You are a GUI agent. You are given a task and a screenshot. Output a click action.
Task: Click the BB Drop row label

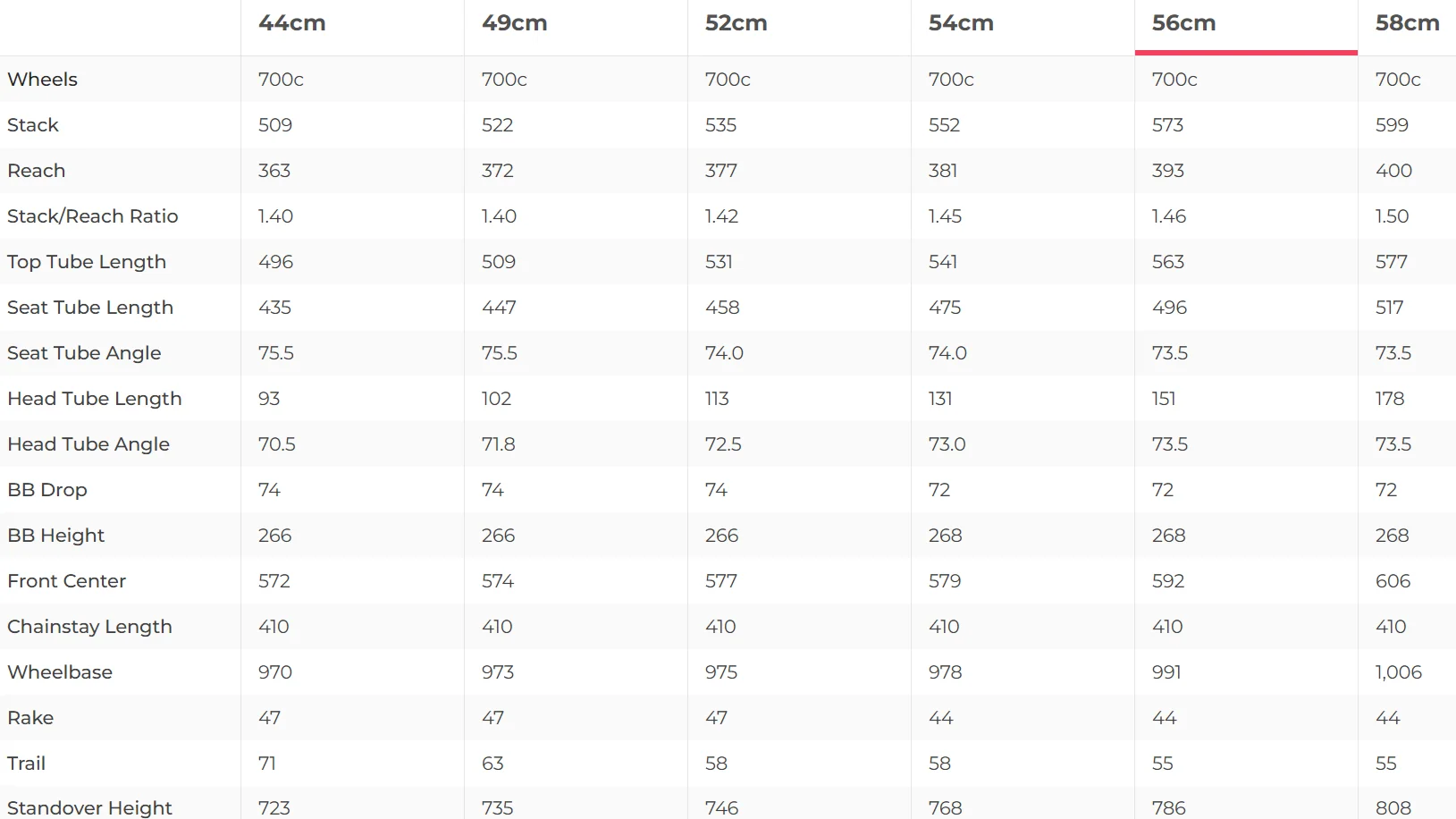click(47, 490)
